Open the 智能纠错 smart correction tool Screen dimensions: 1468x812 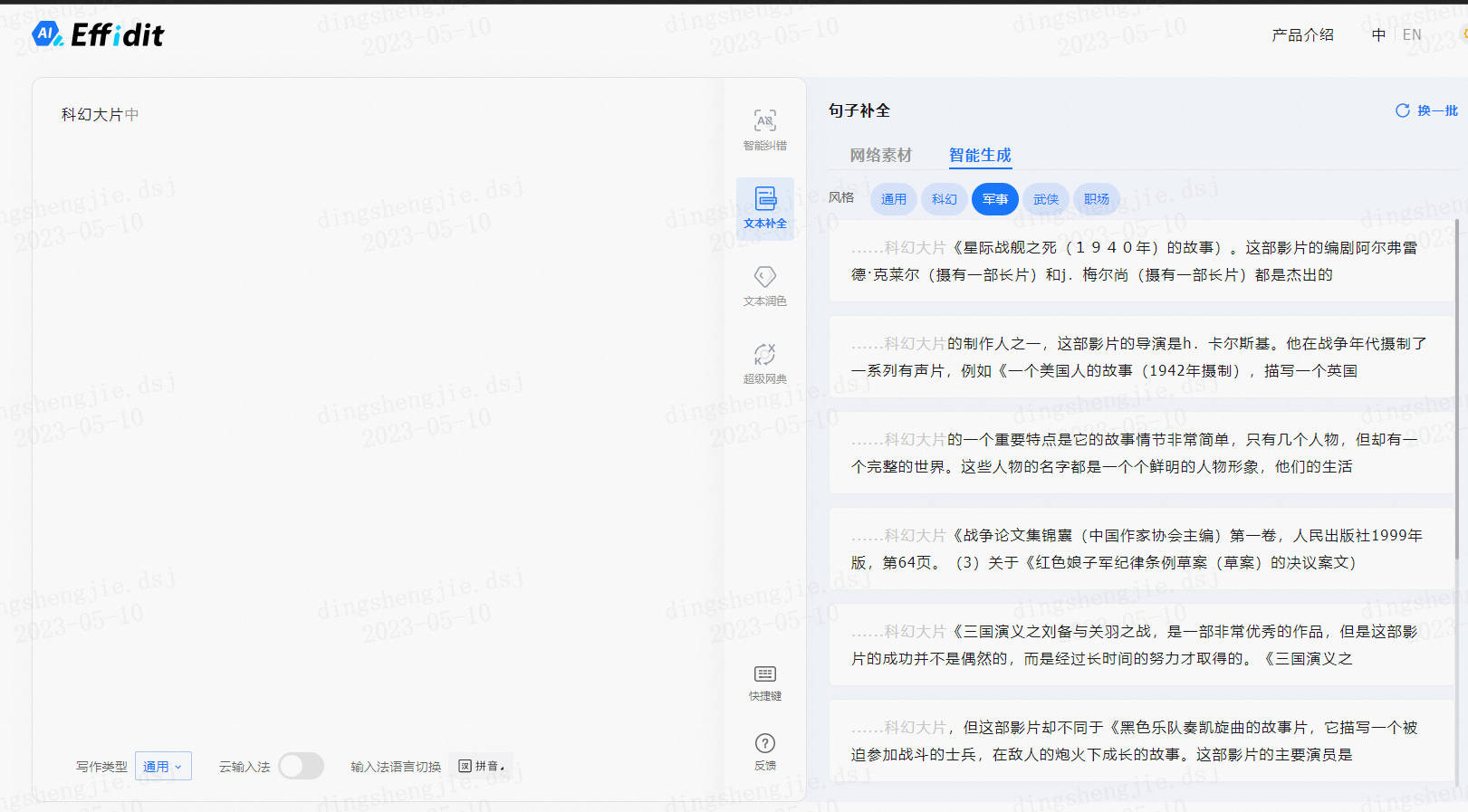(764, 130)
